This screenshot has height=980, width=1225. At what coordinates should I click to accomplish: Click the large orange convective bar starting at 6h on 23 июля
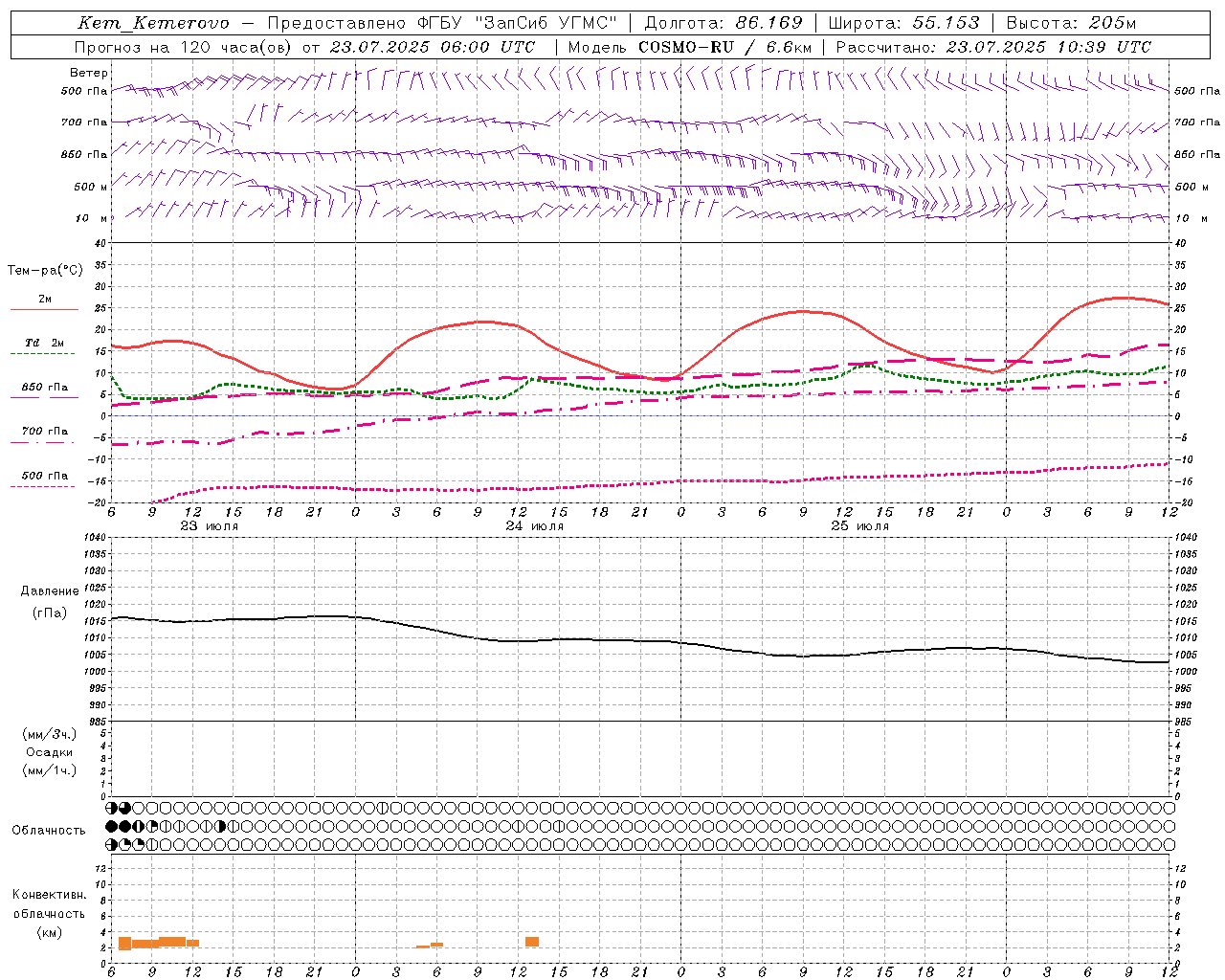point(124,944)
